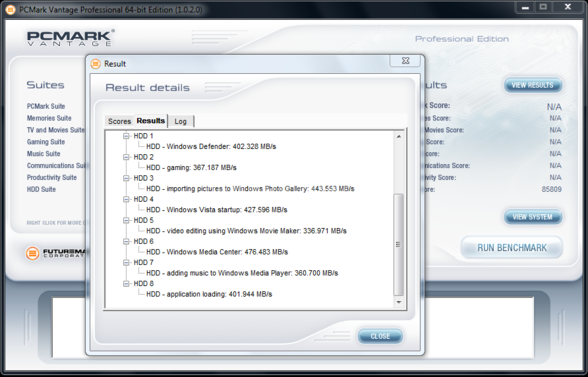Collapse the HDD 7 tree node
The width and height of the screenshot is (588, 377).
126,262
